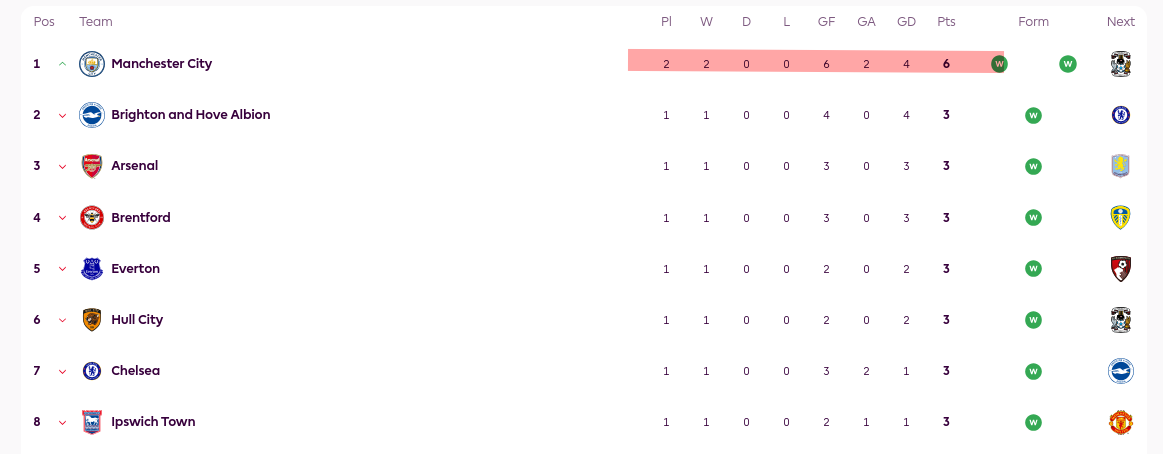Open the Ipswich Town team link
1163x454 pixels.
pos(154,421)
